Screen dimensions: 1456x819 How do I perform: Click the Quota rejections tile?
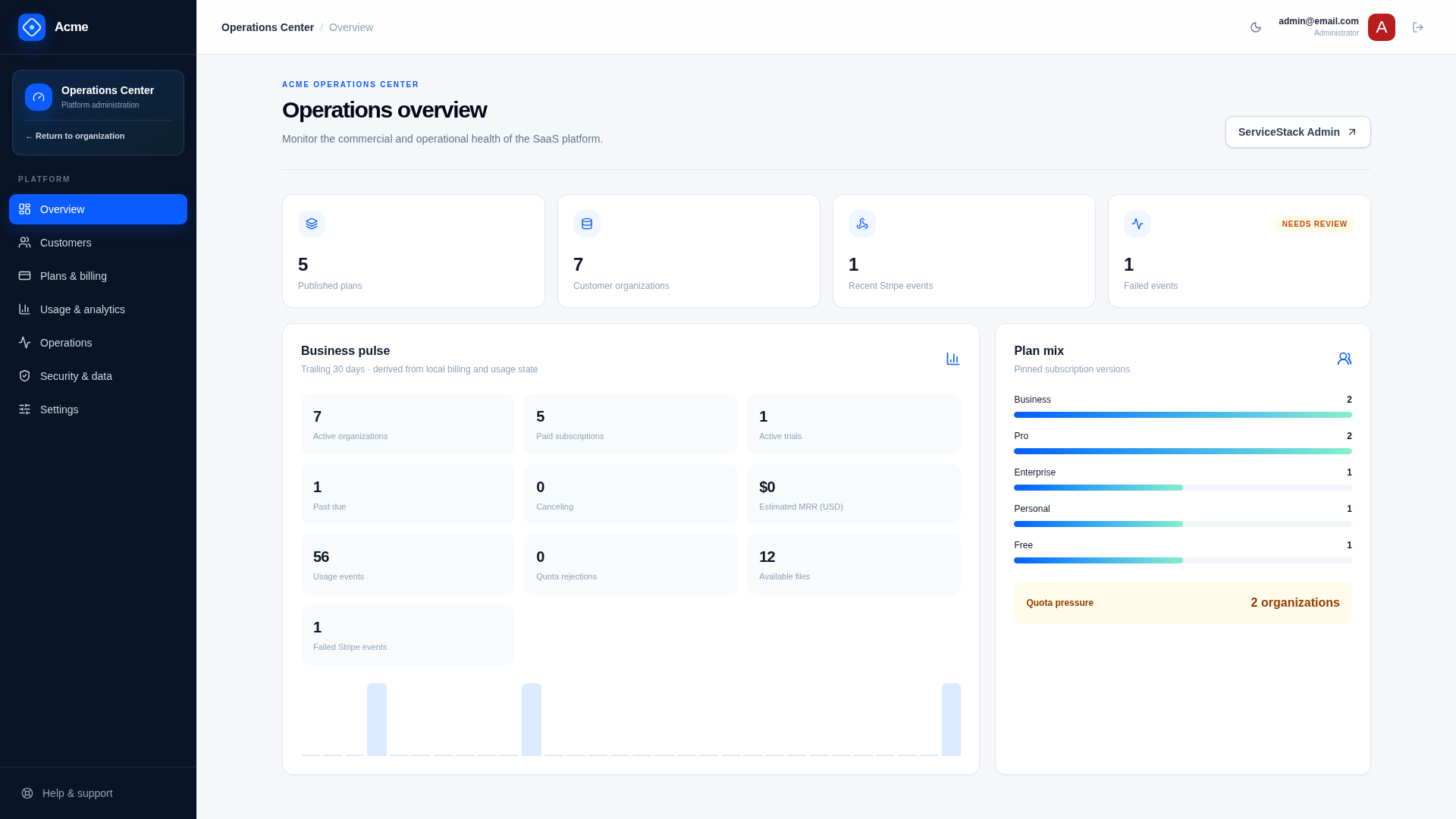coord(631,564)
